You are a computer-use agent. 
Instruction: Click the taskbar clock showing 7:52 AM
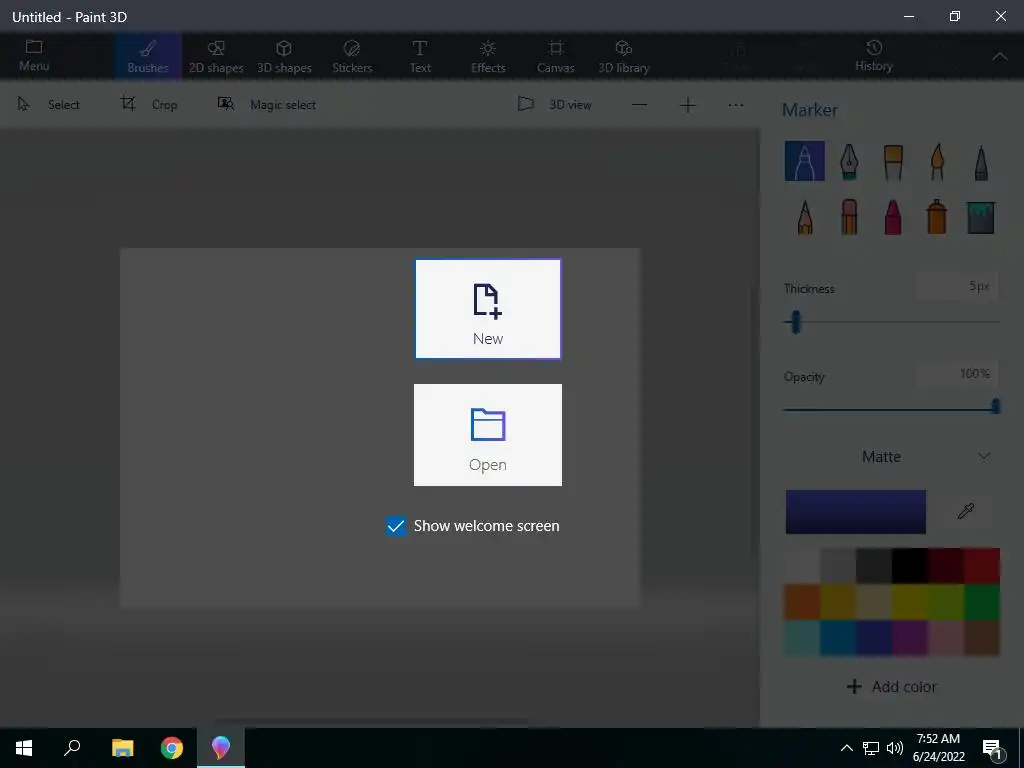click(938, 748)
